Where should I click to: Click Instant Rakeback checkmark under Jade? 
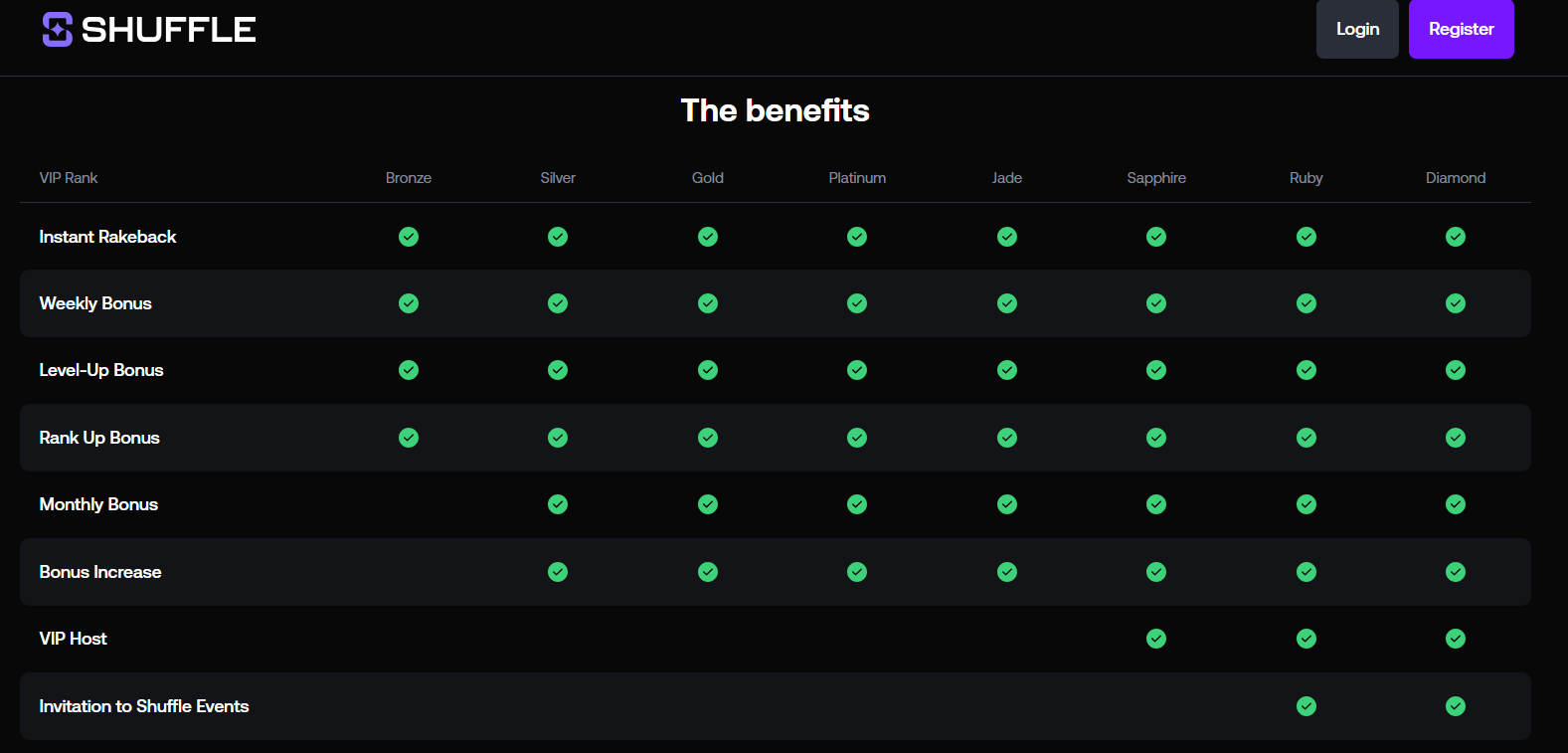click(1007, 237)
